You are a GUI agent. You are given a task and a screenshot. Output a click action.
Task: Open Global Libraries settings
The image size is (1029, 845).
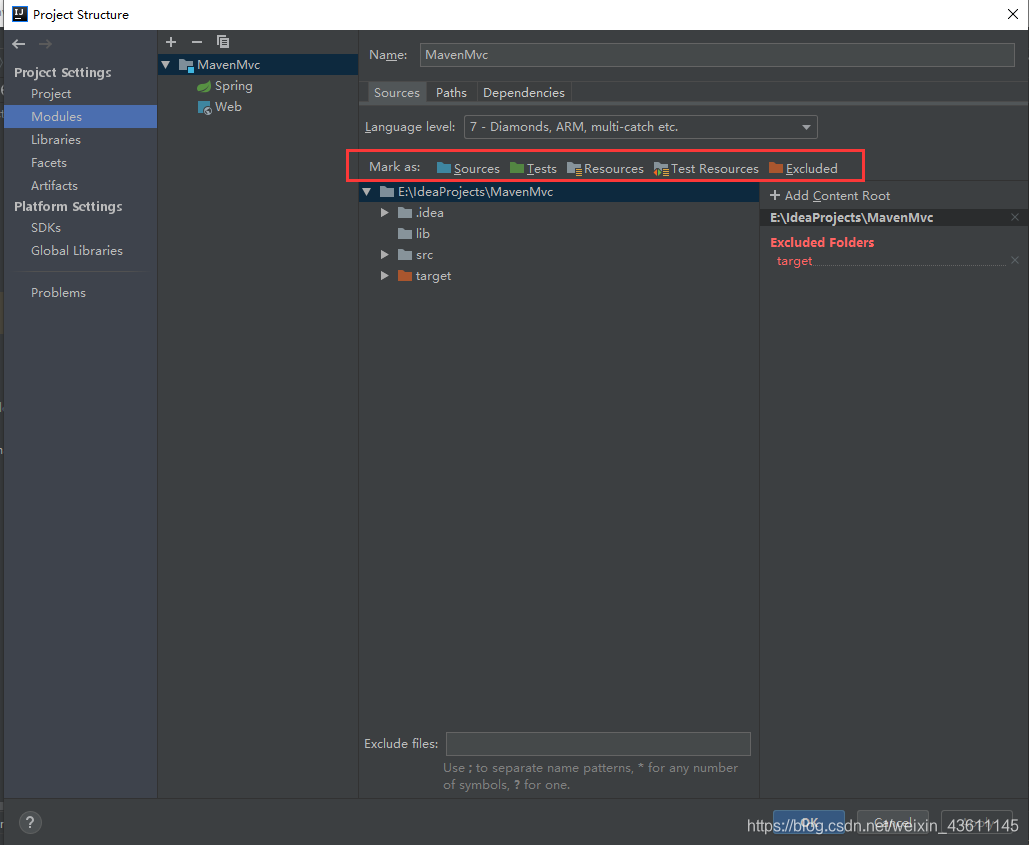[77, 251]
